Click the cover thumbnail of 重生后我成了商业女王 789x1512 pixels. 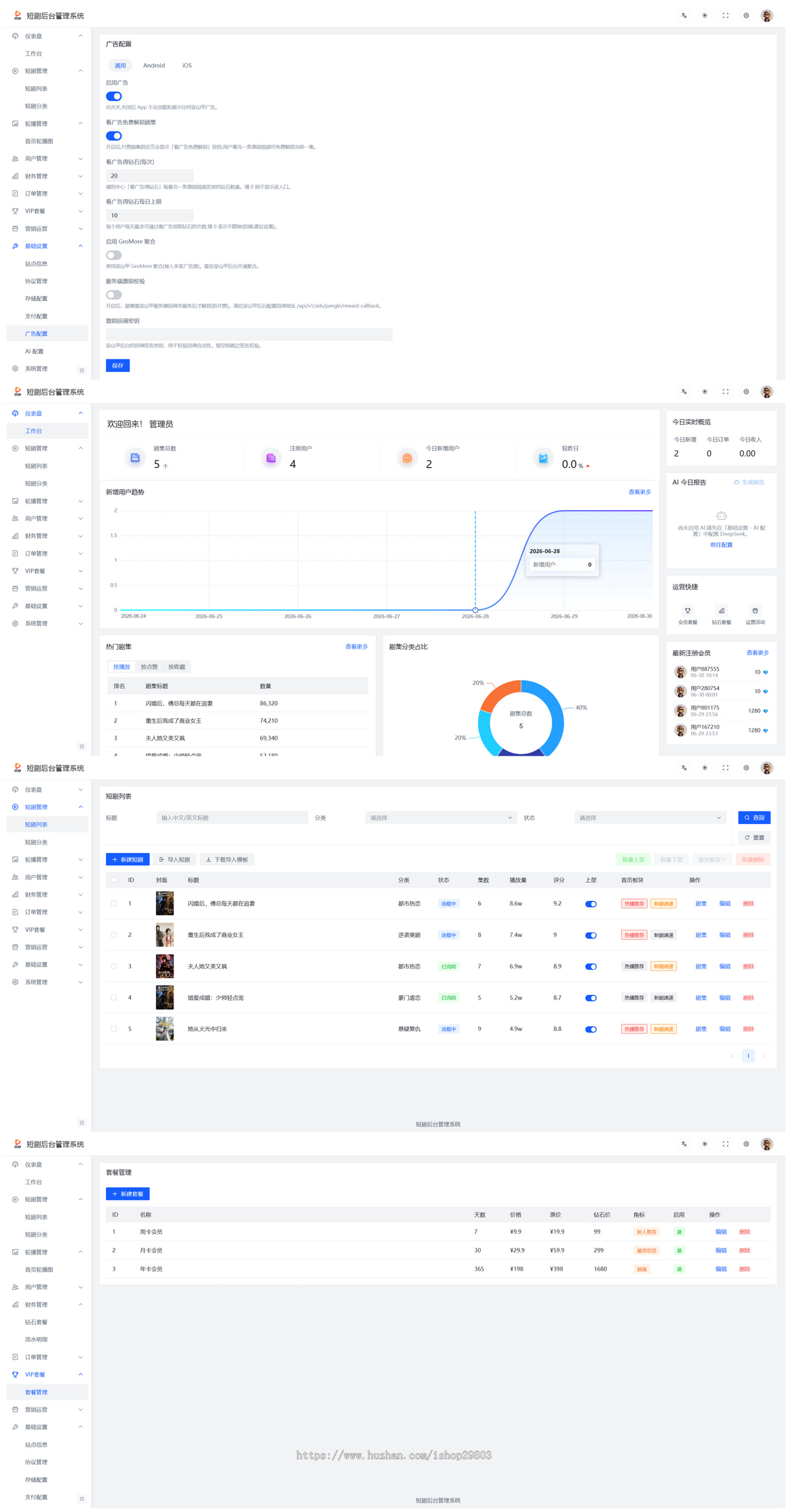(164, 935)
